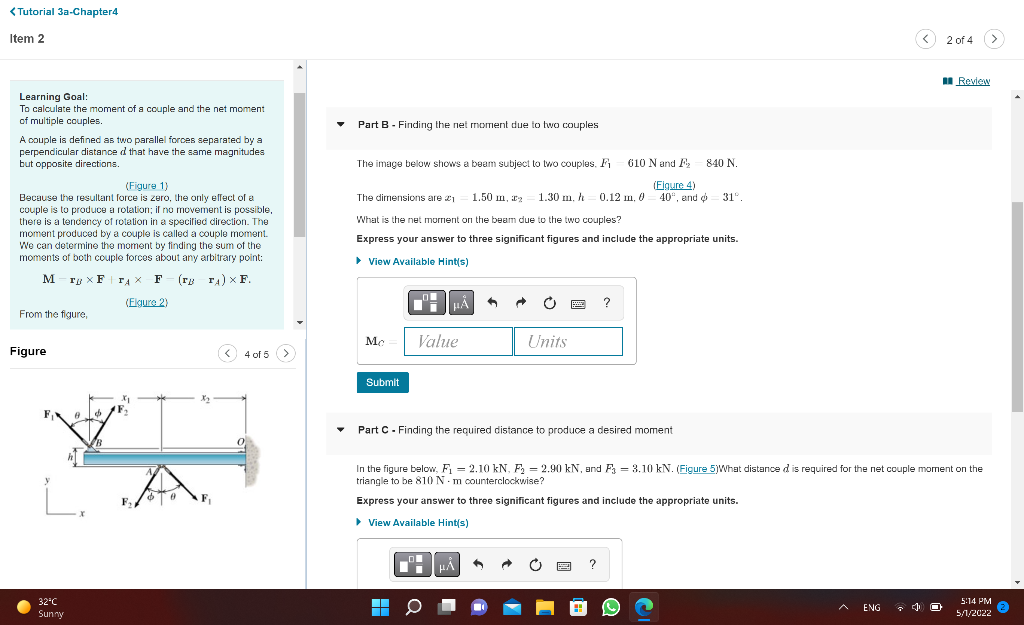Open help in Part C toolbar
1024x625 pixels.
tap(592, 564)
